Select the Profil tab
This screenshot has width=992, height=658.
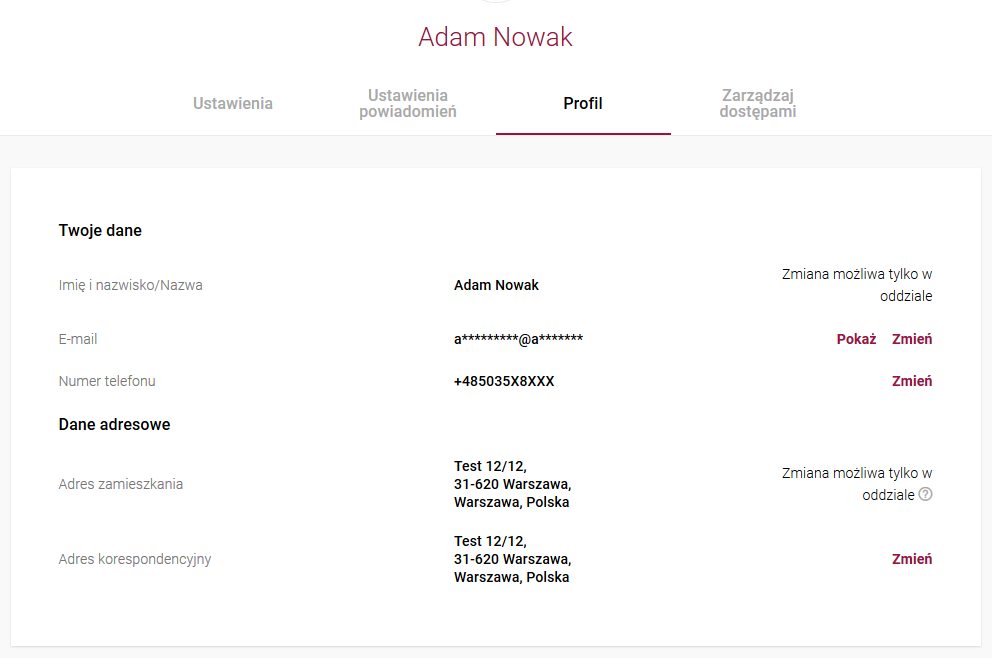tap(583, 103)
